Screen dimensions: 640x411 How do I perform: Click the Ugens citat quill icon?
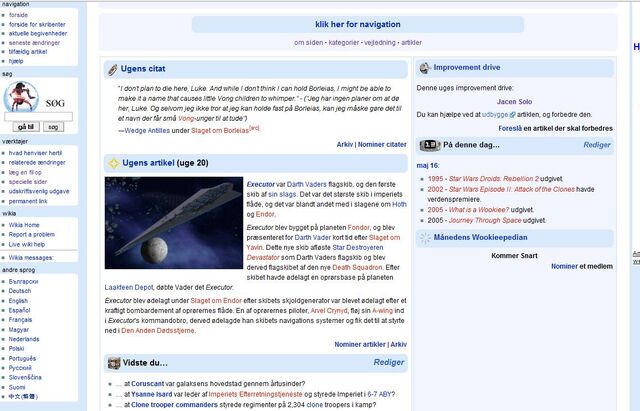[112, 70]
